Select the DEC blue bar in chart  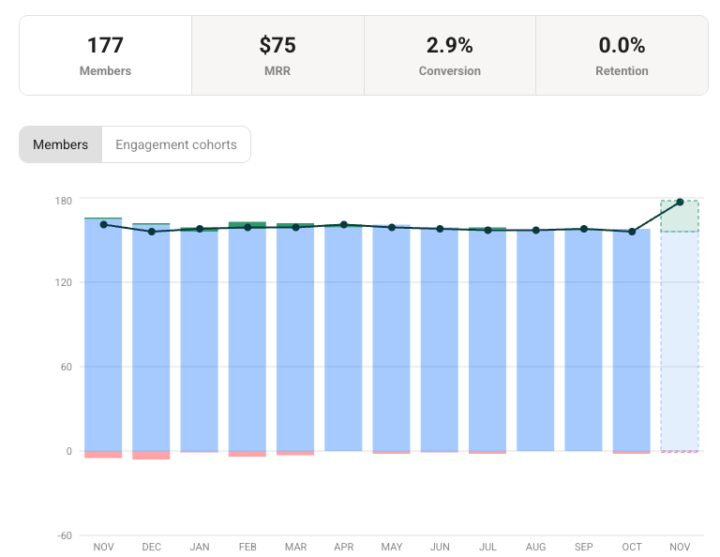tap(151, 340)
